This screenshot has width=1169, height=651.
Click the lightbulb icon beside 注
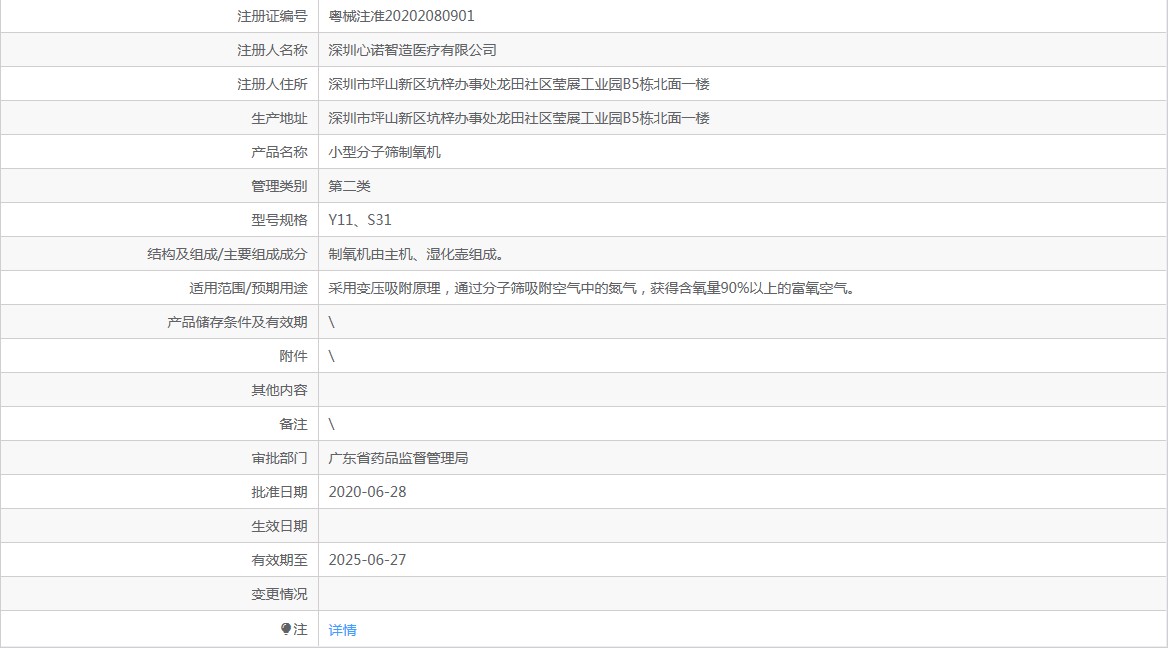tap(286, 629)
